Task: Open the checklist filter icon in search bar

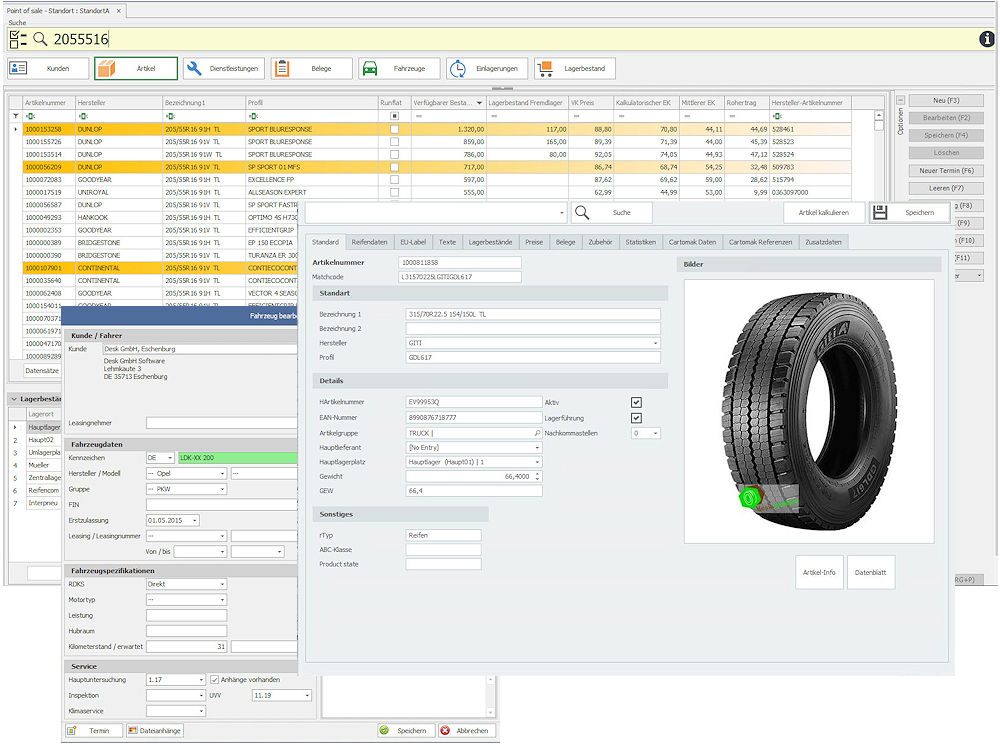Action: (x=18, y=40)
